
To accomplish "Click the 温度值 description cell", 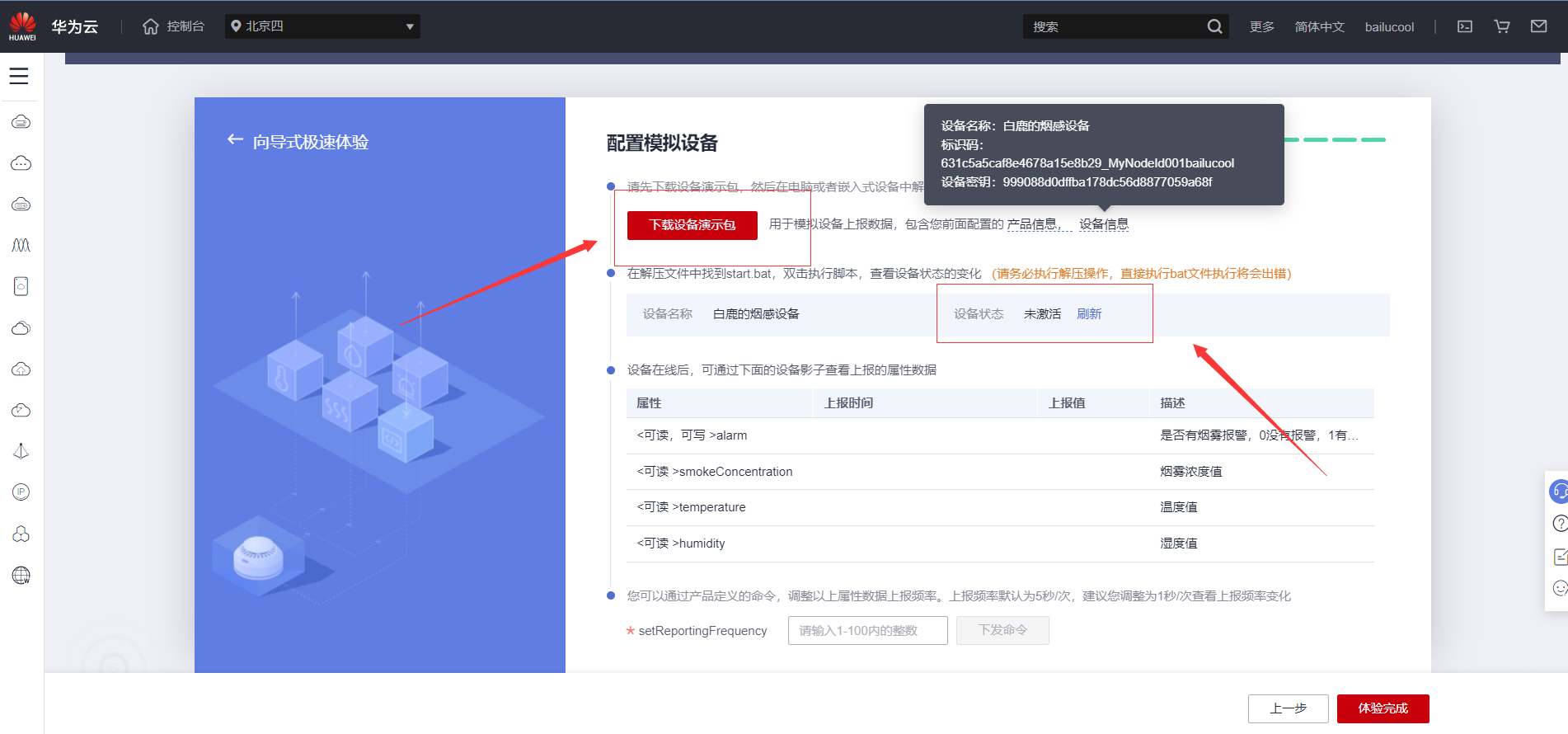I will [x=1179, y=507].
